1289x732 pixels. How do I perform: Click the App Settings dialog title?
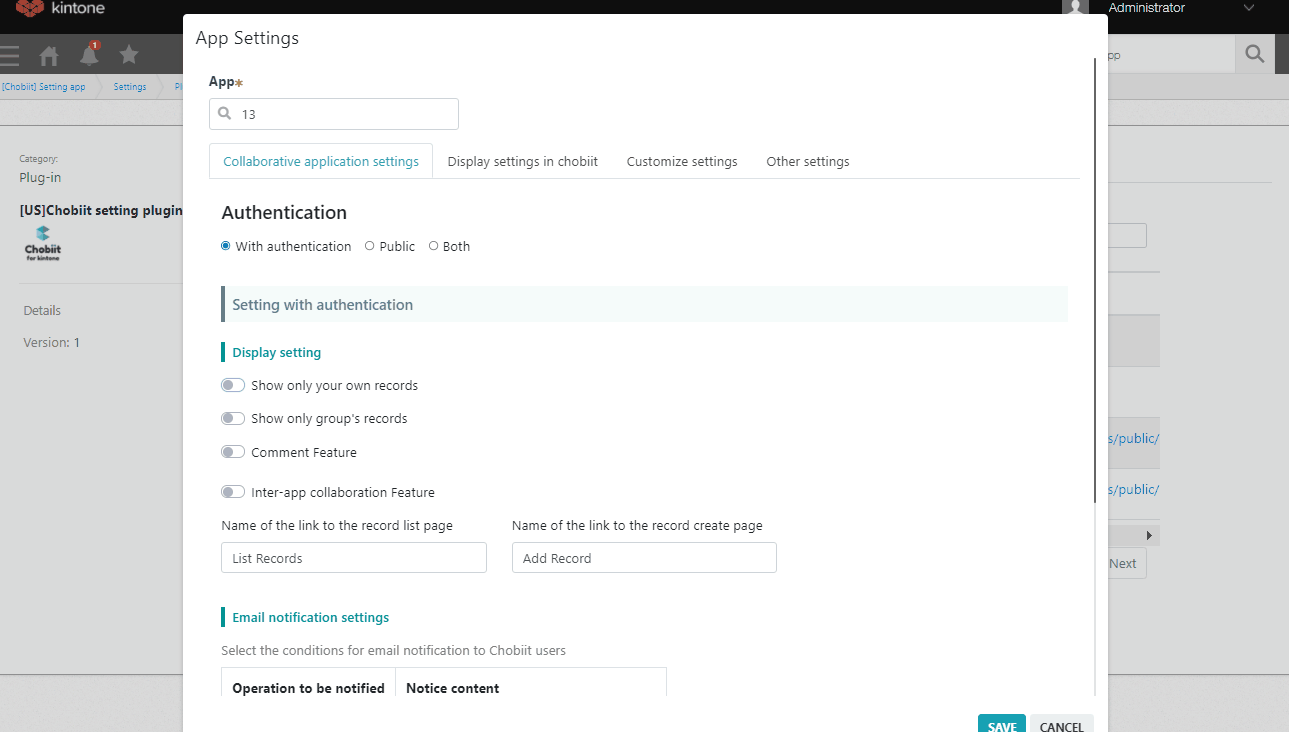[x=247, y=38]
